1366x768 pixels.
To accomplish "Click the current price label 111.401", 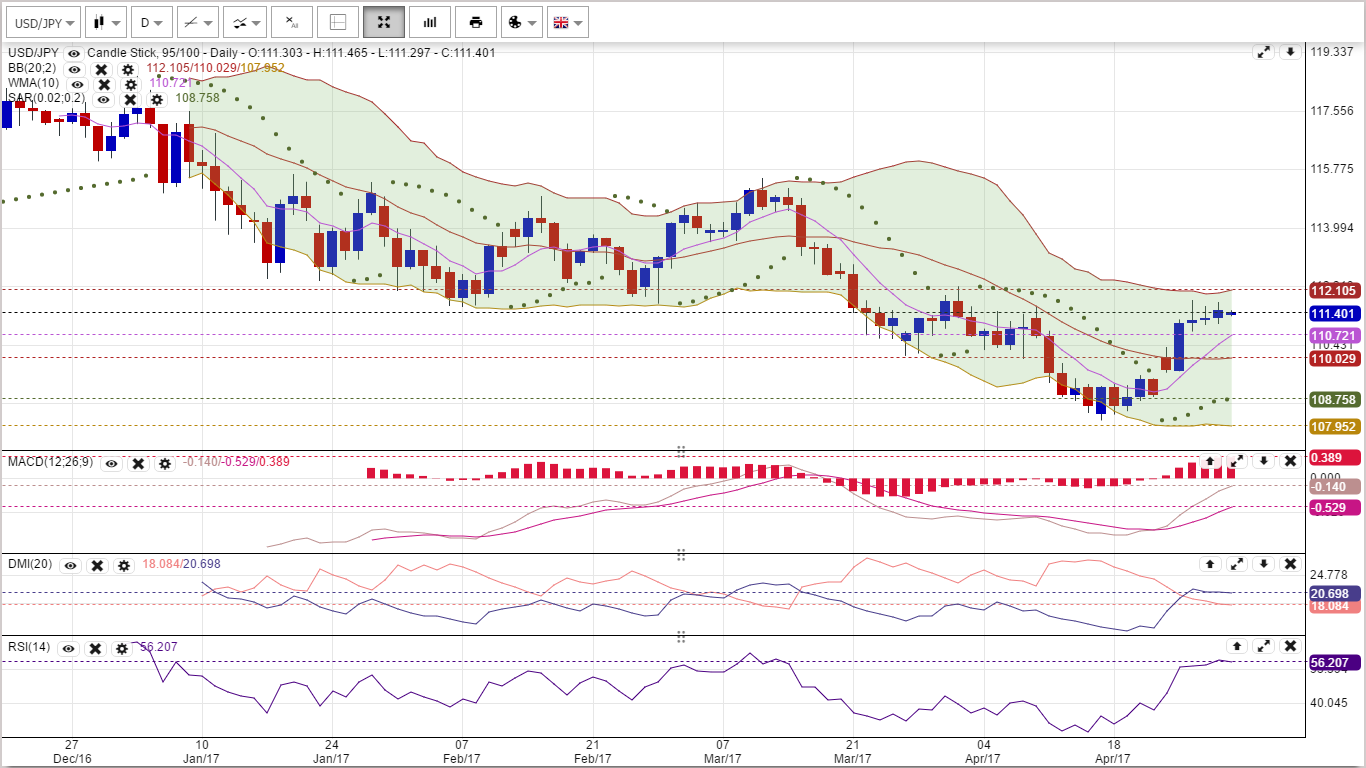I will [1335, 313].
